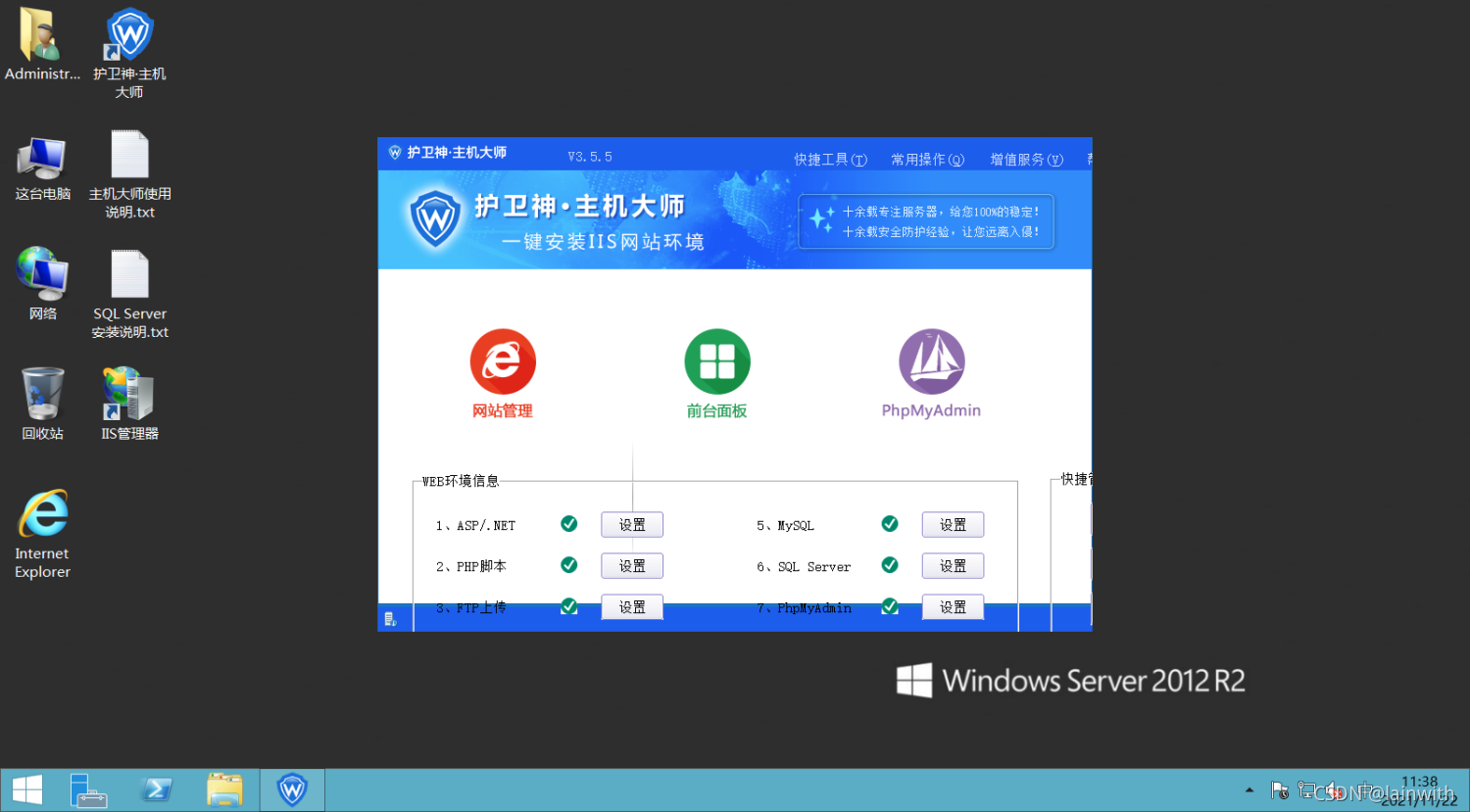This screenshot has width=1470, height=812.
Task: Select the Internet Explorer desktop icon
Action: 42,534
